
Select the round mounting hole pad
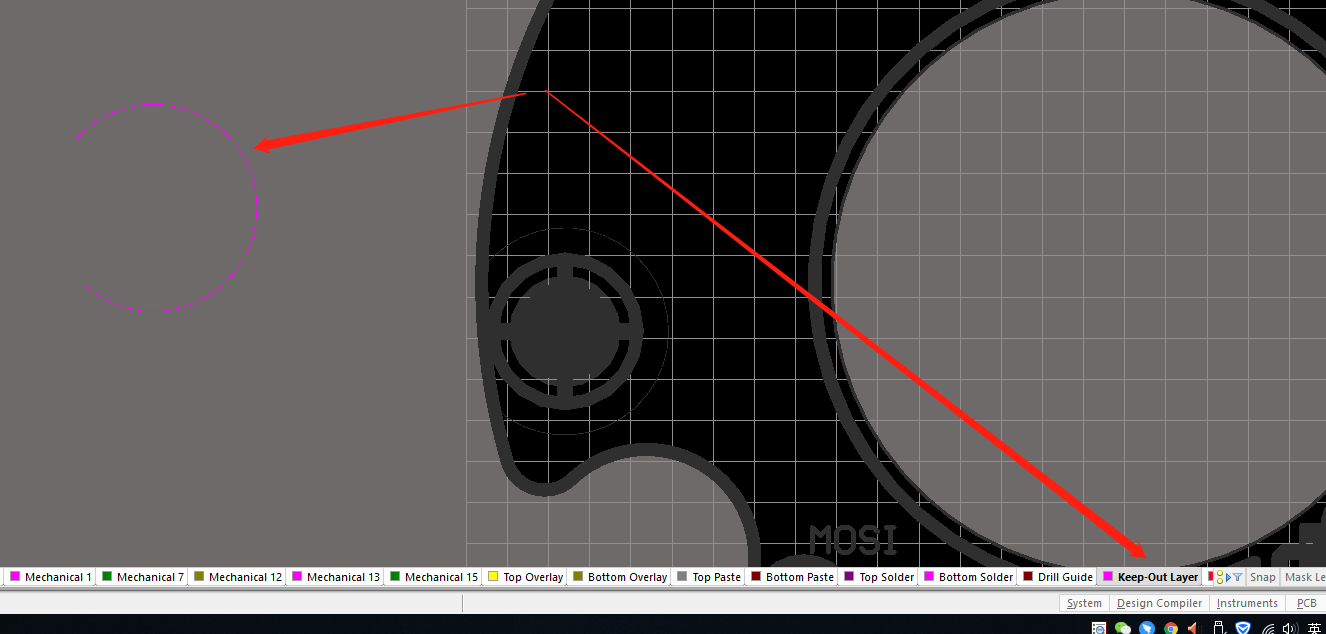566,330
